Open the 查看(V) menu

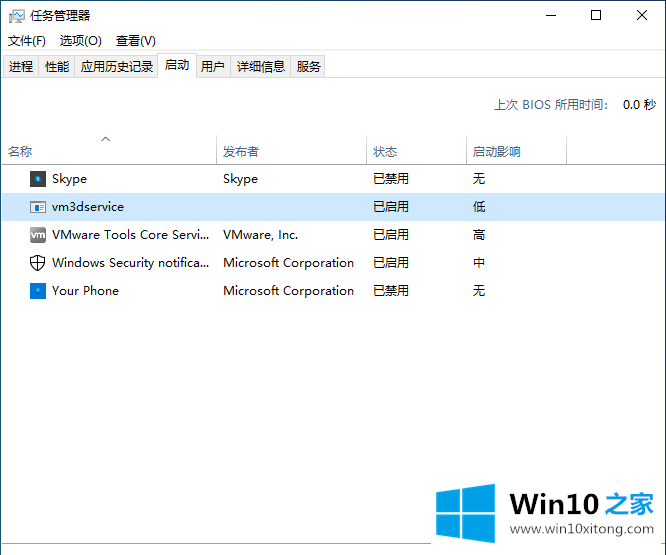pos(136,41)
